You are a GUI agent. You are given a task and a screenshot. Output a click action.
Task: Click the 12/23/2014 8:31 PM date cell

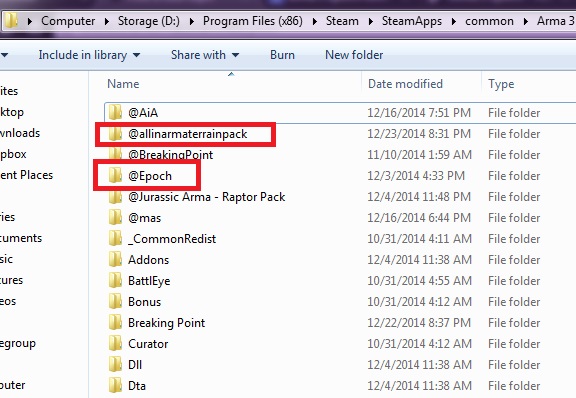point(419,134)
